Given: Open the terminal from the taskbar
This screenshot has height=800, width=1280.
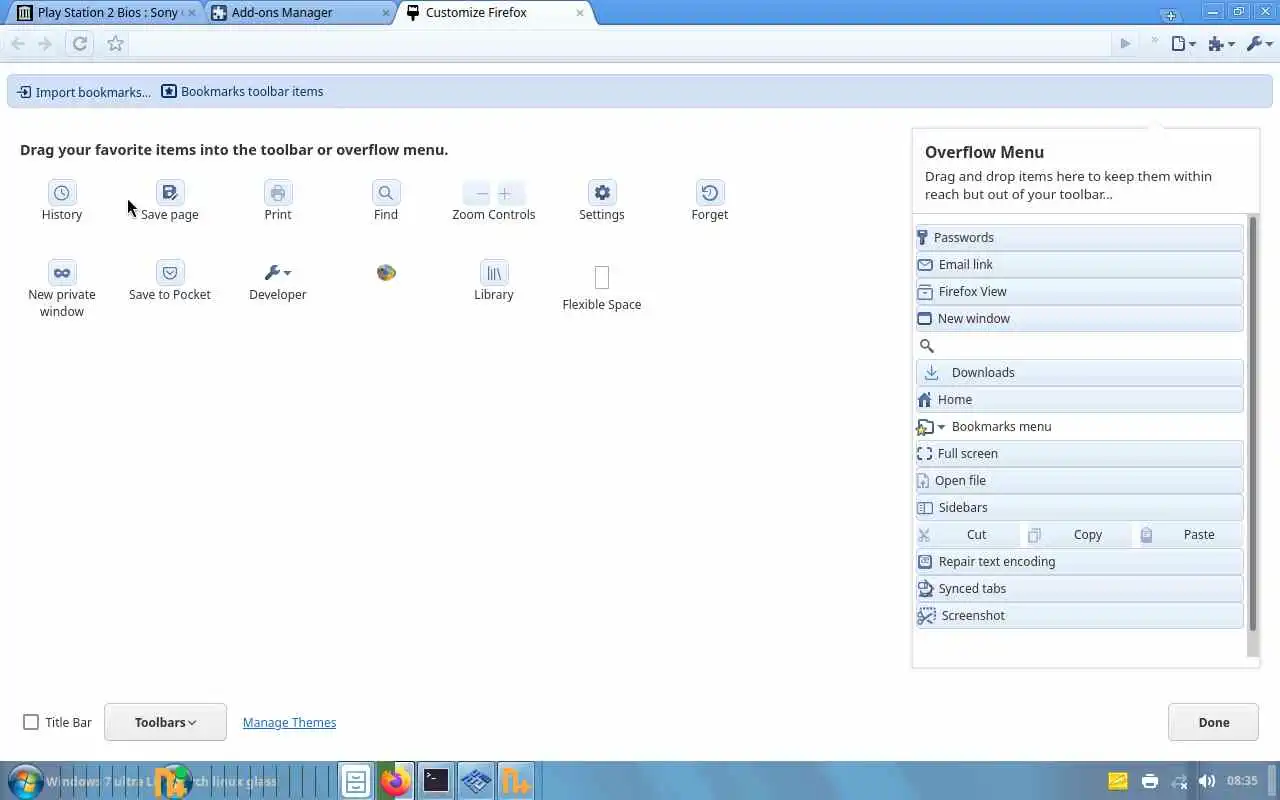Looking at the screenshot, I should pos(435,781).
